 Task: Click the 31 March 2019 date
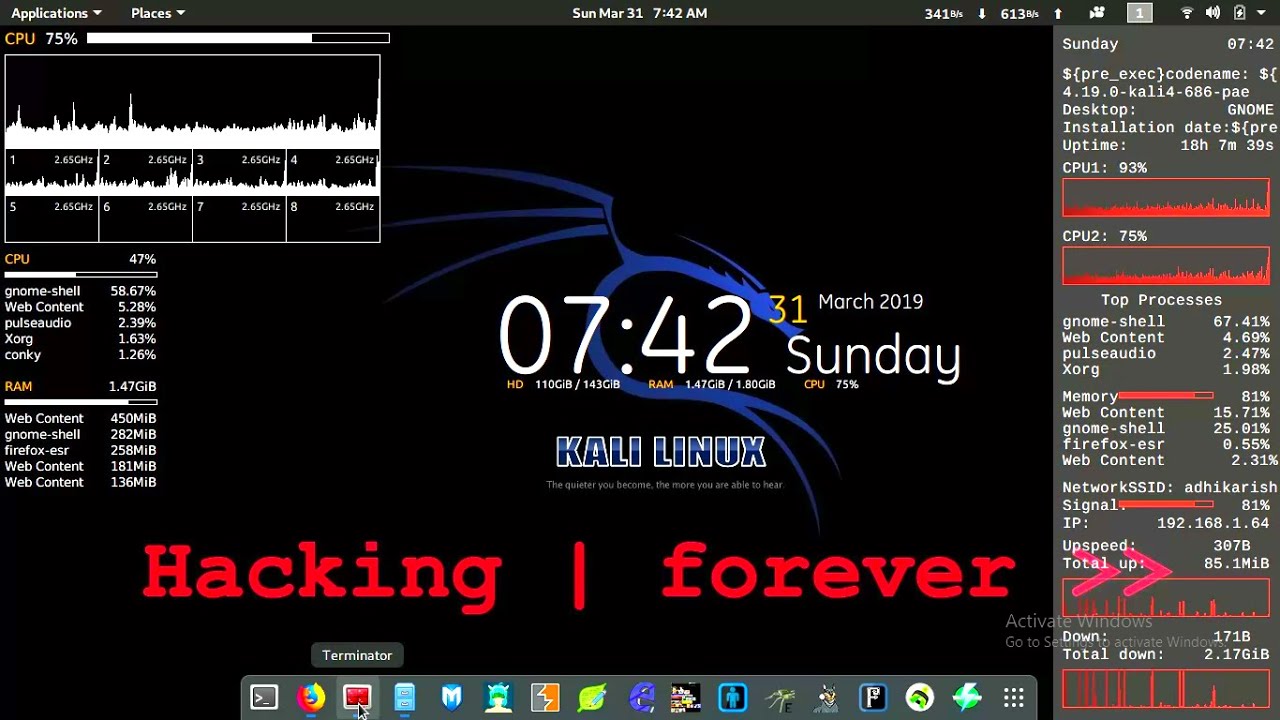(846, 306)
